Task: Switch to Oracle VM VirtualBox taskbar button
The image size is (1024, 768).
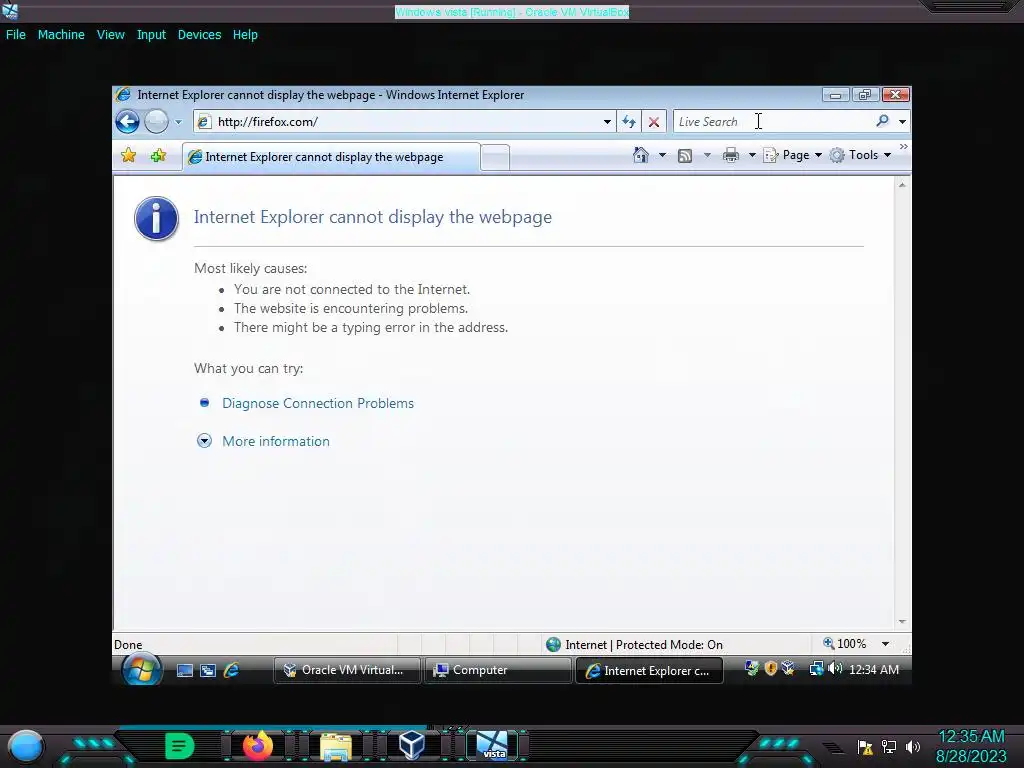Action: tap(346, 670)
